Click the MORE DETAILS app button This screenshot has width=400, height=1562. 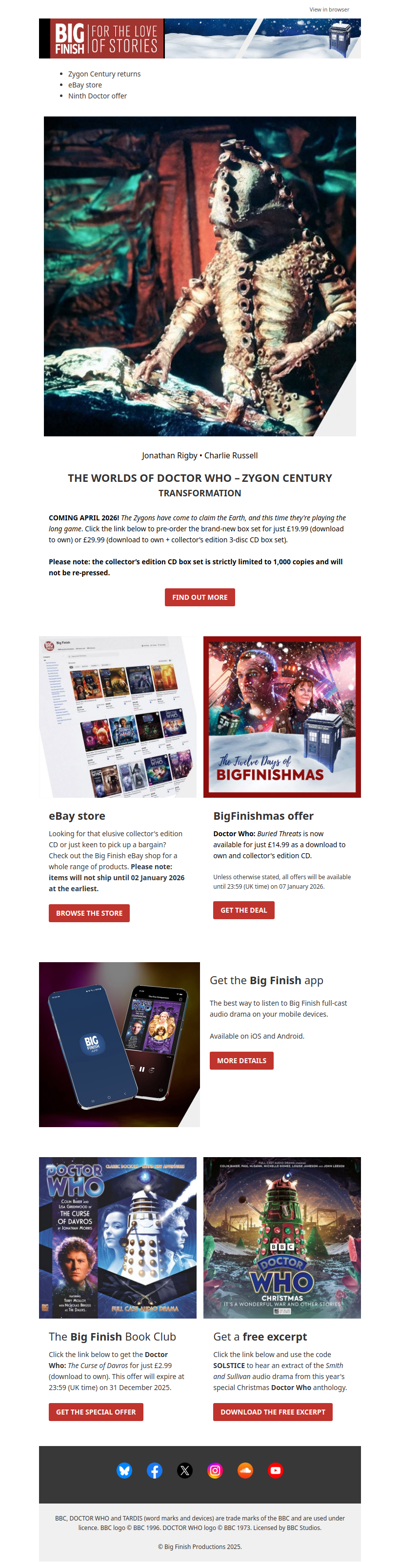[x=241, y=1060]
